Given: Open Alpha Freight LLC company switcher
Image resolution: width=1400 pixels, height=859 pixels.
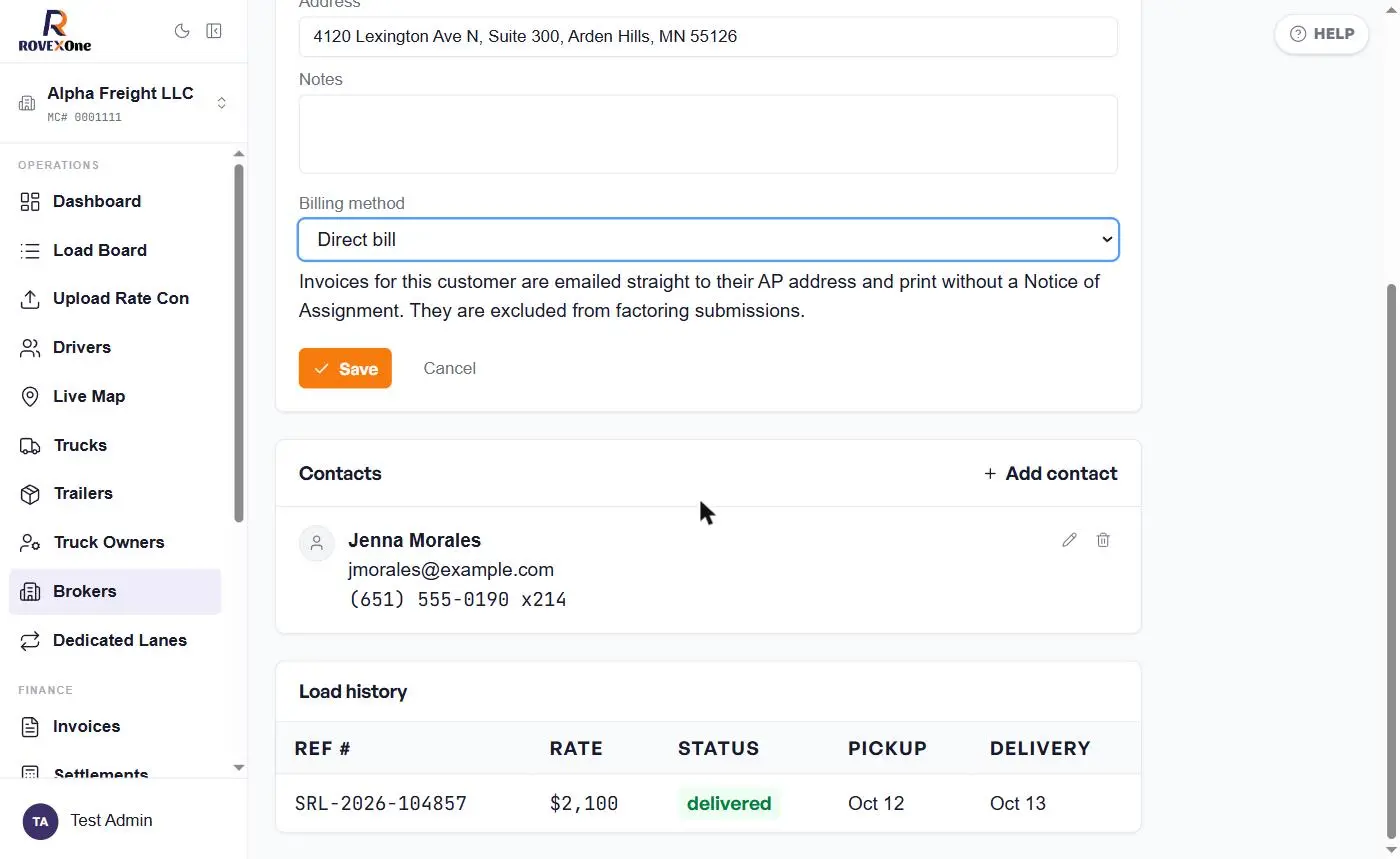Looking at the screenshot, I should click(x=123, y=103).
